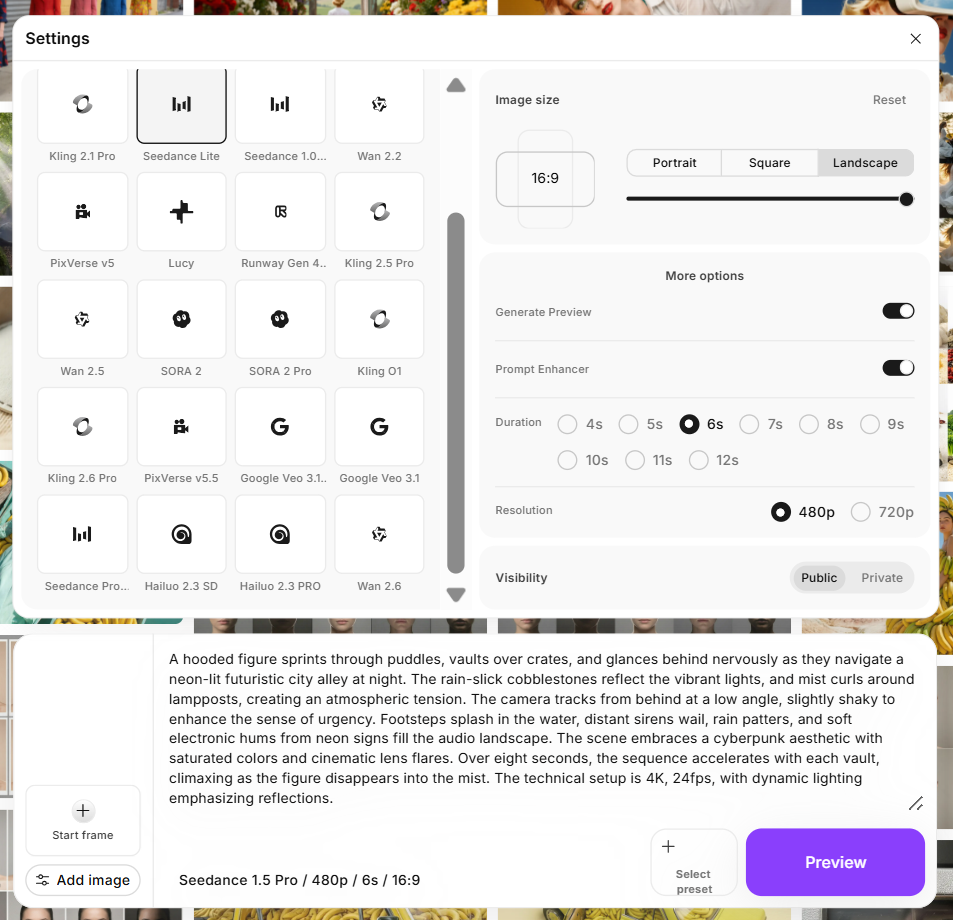
Task: Pick the Runway Gen 4 model tile
Action: pos(280,212)
